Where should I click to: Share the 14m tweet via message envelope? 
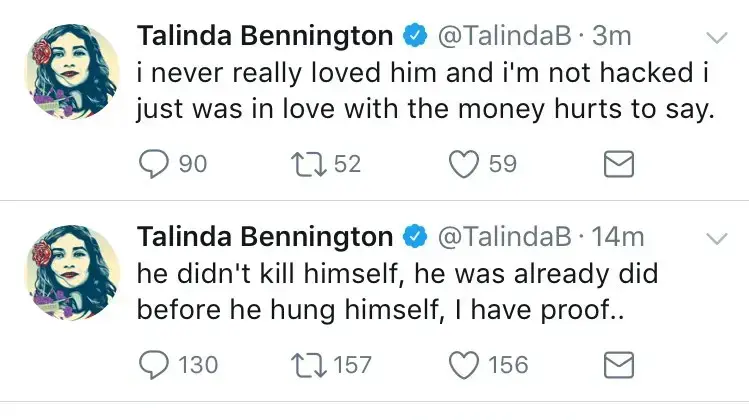pyautogui.click(x=619, y=365)
